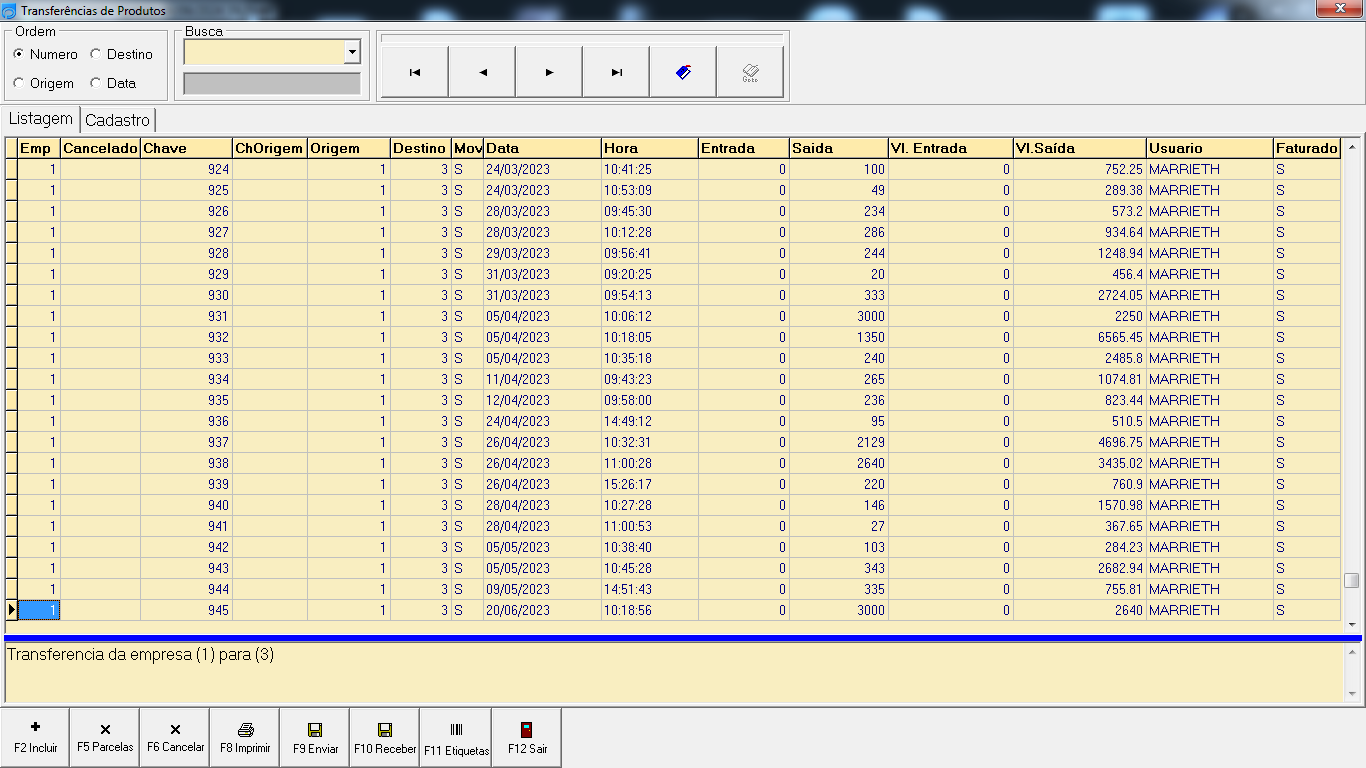1366x768 pixels.
Task: Click the Chave column header
Action: pyautogui.click(x=186, y=148)
